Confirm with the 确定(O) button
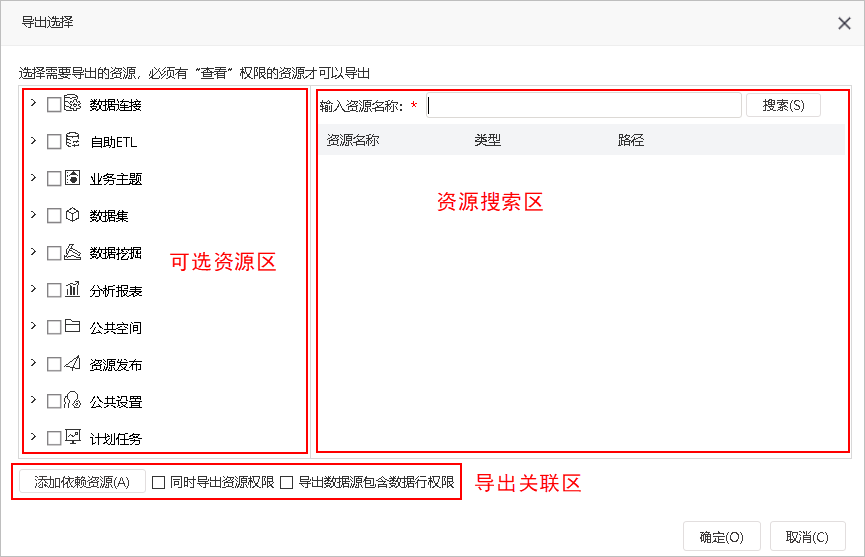The width and height of the screenshot is (865, 557). point(722,537)
